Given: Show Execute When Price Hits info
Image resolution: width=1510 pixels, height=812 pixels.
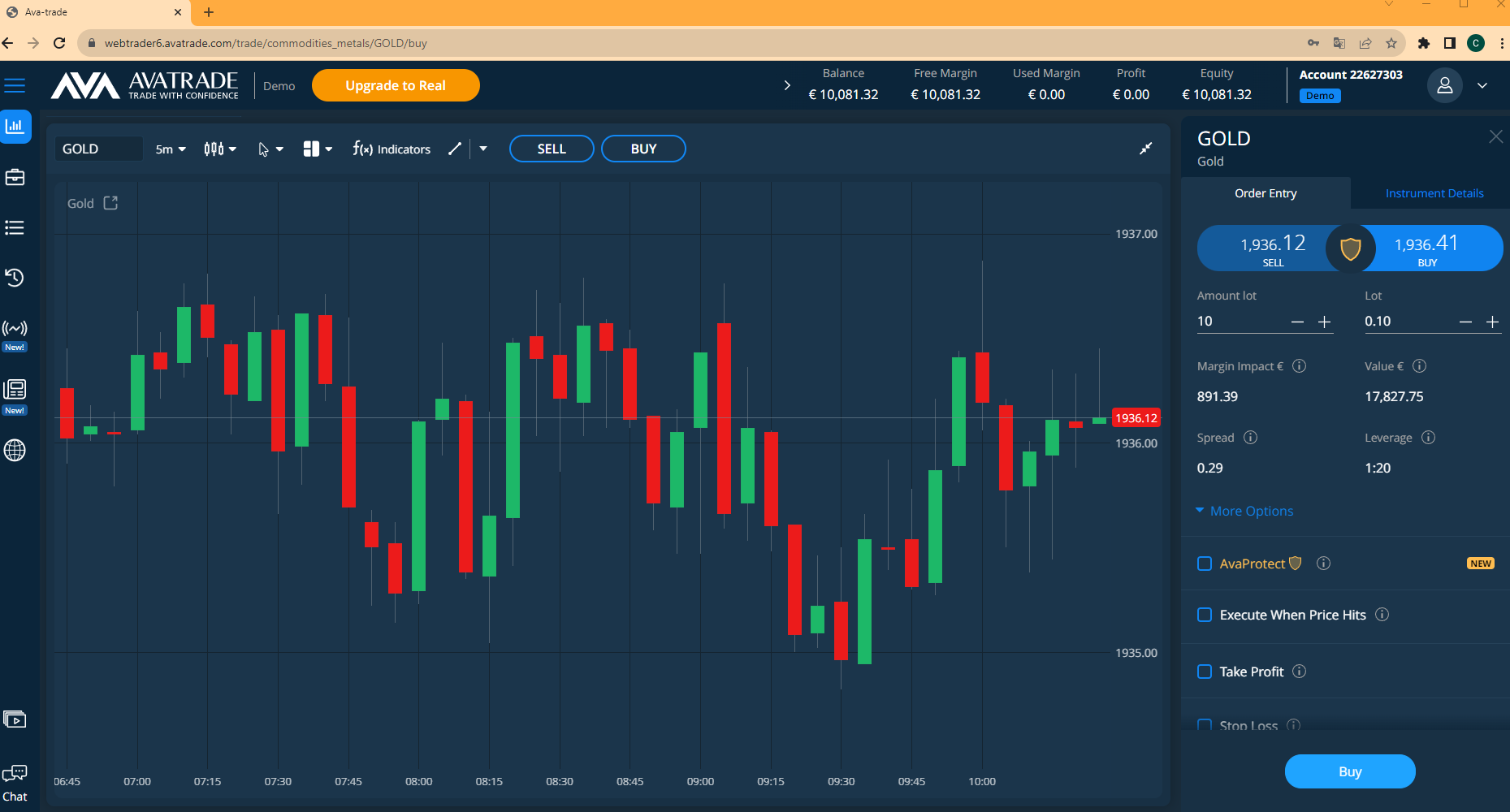Looking at the screenshot, I should tap(1382, 615).
